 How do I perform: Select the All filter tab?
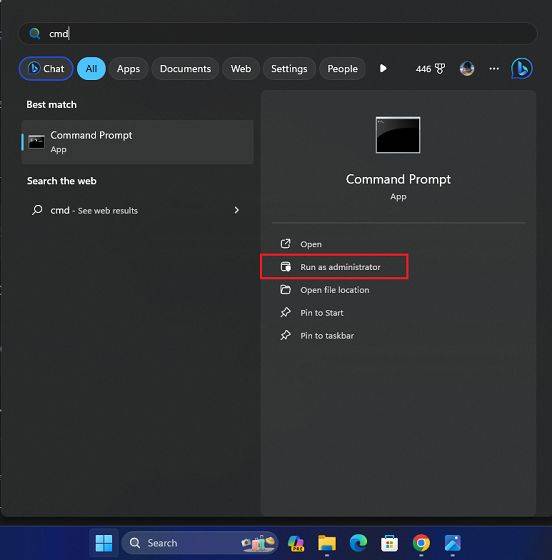(x=91, y=69)
